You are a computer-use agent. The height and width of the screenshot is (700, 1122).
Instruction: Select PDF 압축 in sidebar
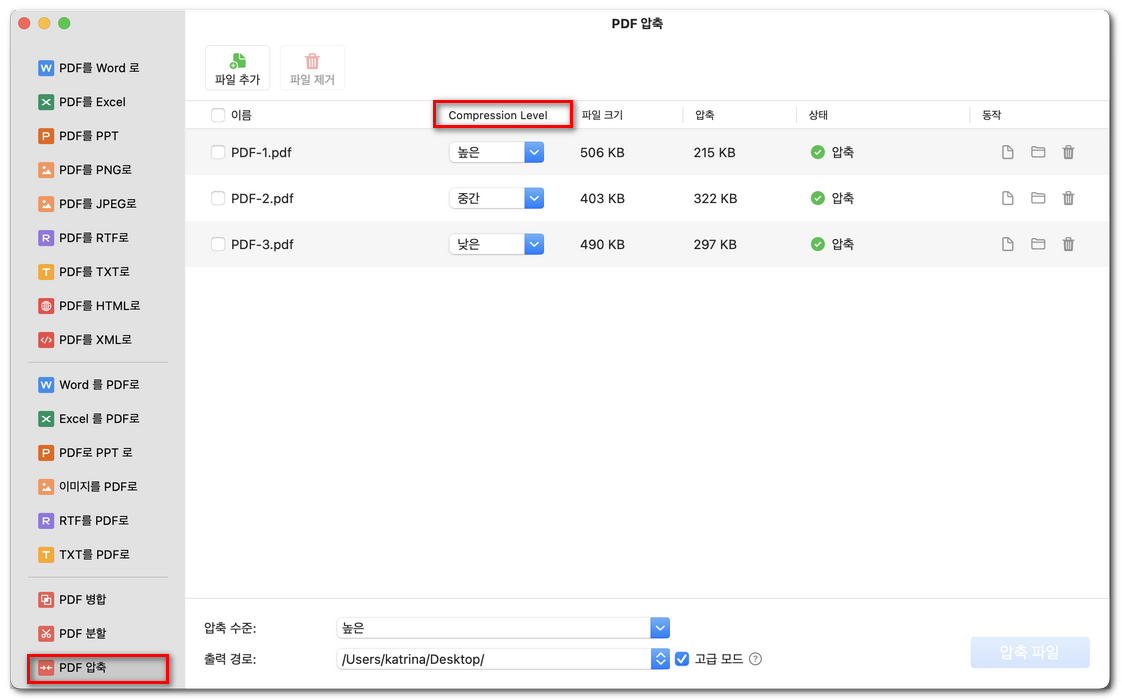(x=97, y=669)
